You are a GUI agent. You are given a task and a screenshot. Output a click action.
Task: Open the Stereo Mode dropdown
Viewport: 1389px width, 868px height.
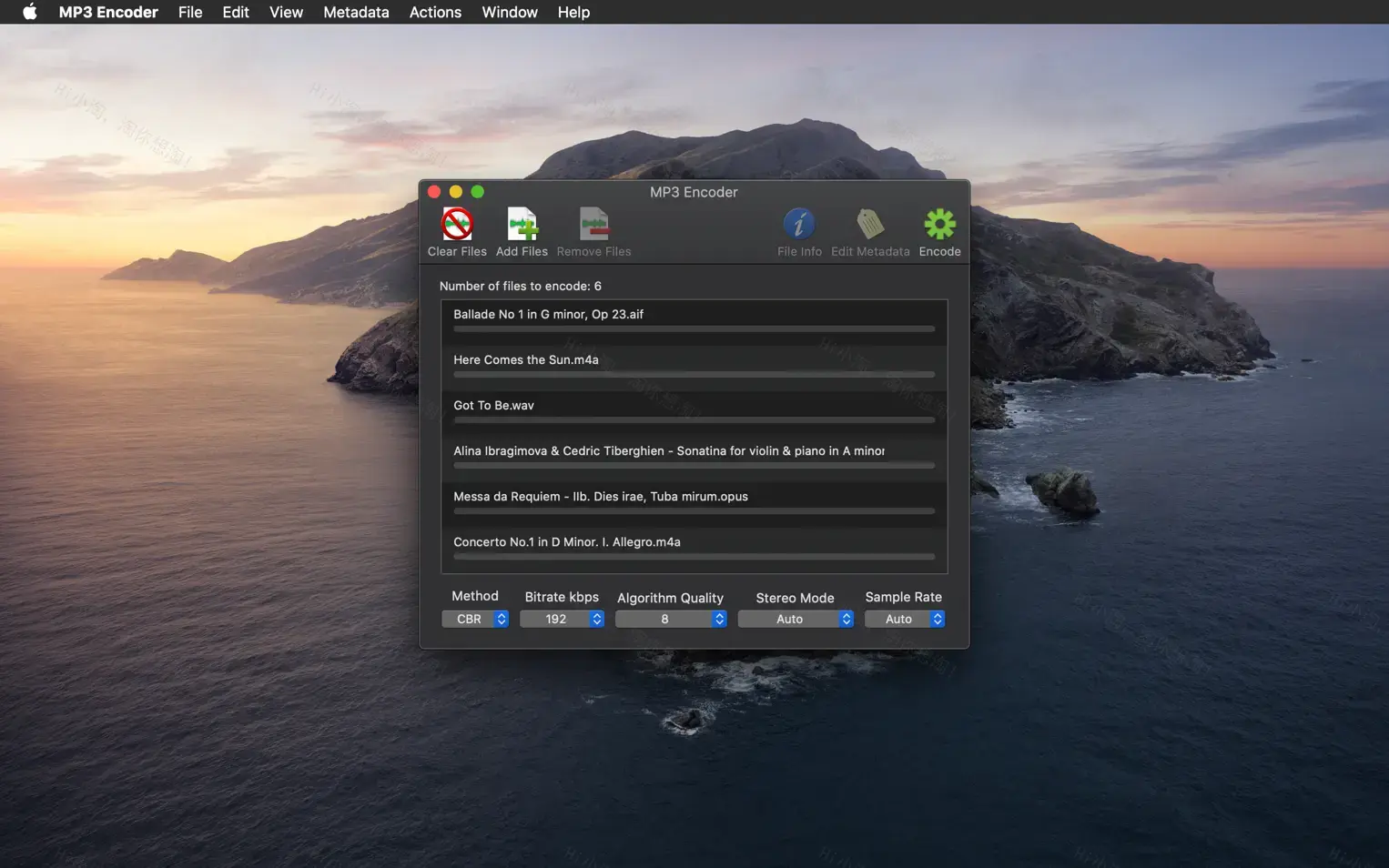[x=796, y=619]
